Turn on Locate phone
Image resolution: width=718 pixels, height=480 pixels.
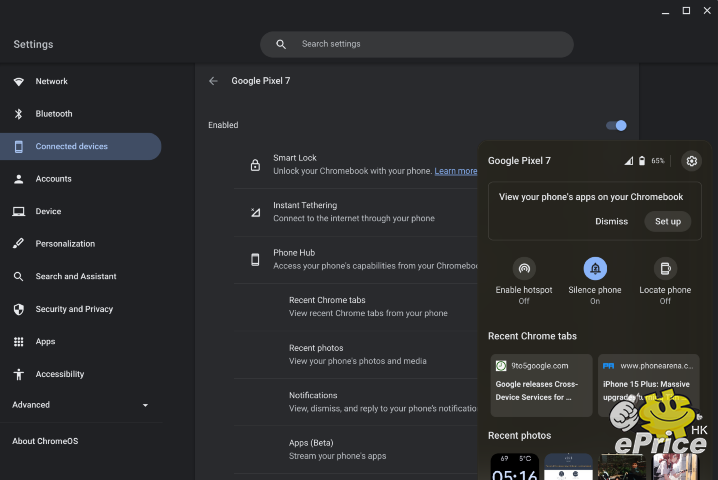(x=665, y=268)
